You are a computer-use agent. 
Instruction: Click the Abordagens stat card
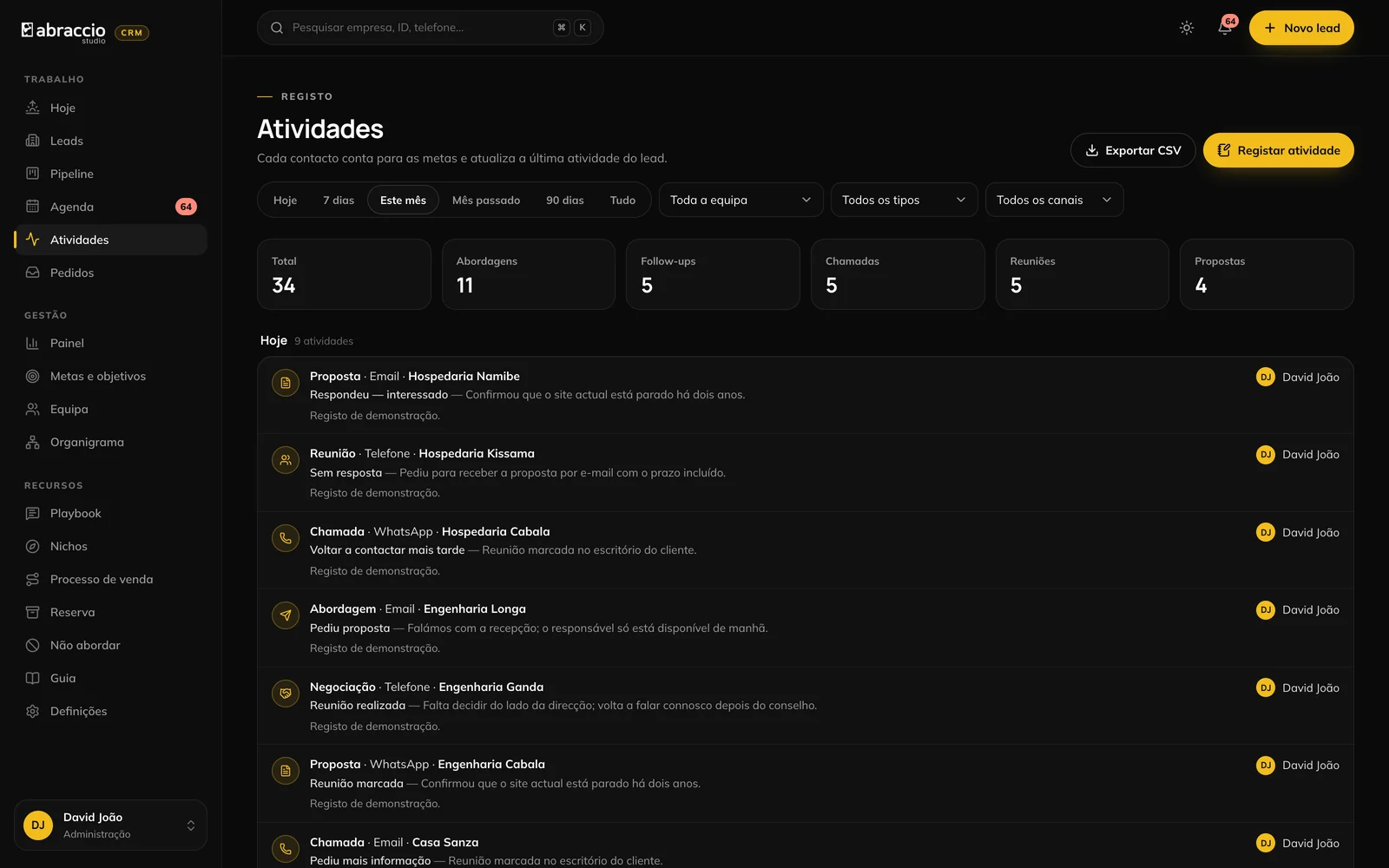click(529, 274)
